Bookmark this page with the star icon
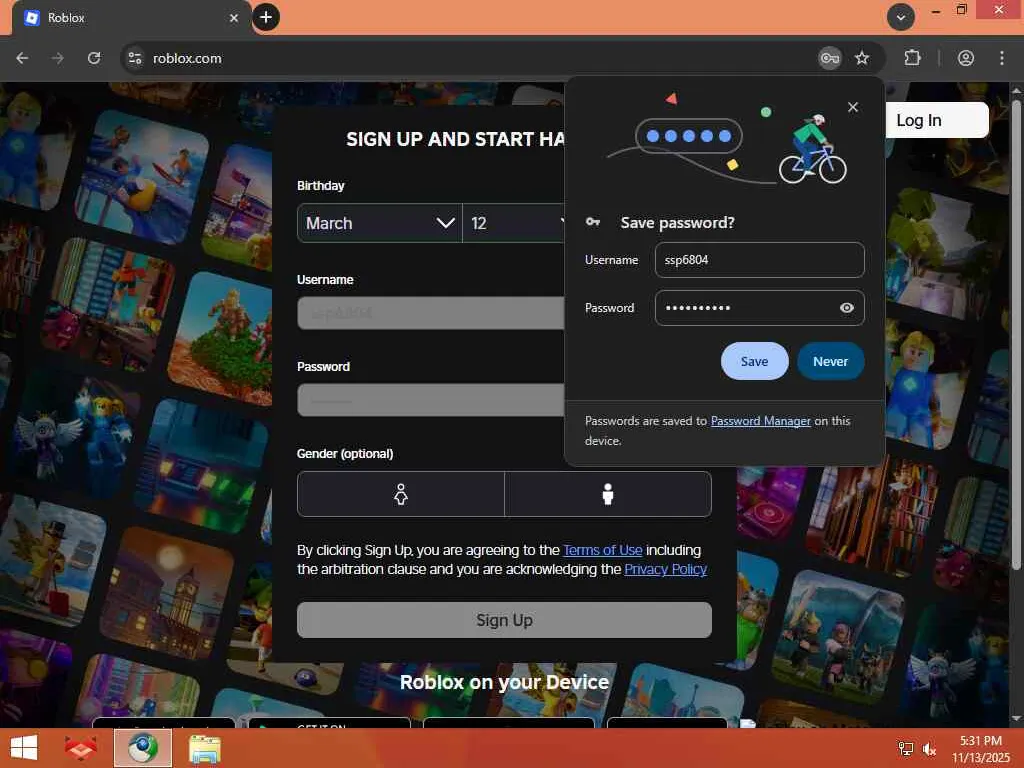 pos(862,58)
